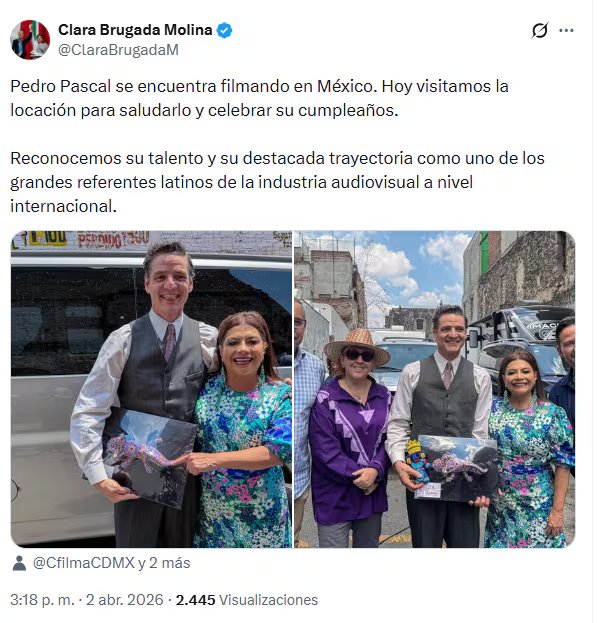
Task: Show tagged accounts @CfilmaCDMX y 2 más
Action: (111, 563)
